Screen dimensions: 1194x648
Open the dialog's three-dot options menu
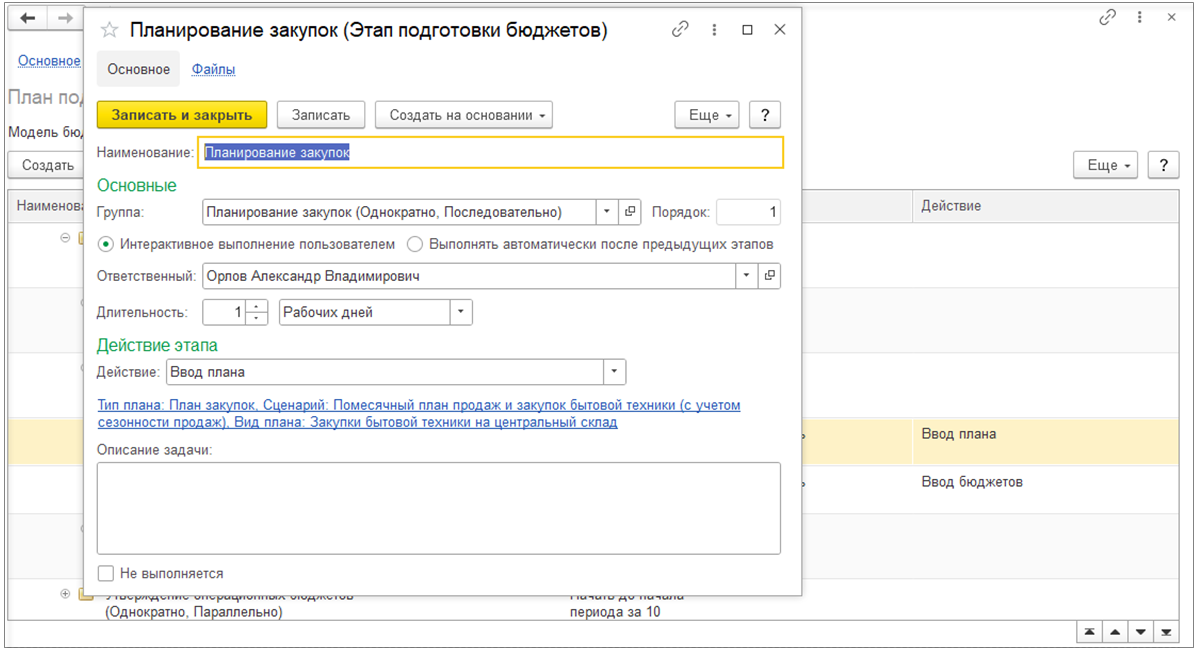point(714,30)
